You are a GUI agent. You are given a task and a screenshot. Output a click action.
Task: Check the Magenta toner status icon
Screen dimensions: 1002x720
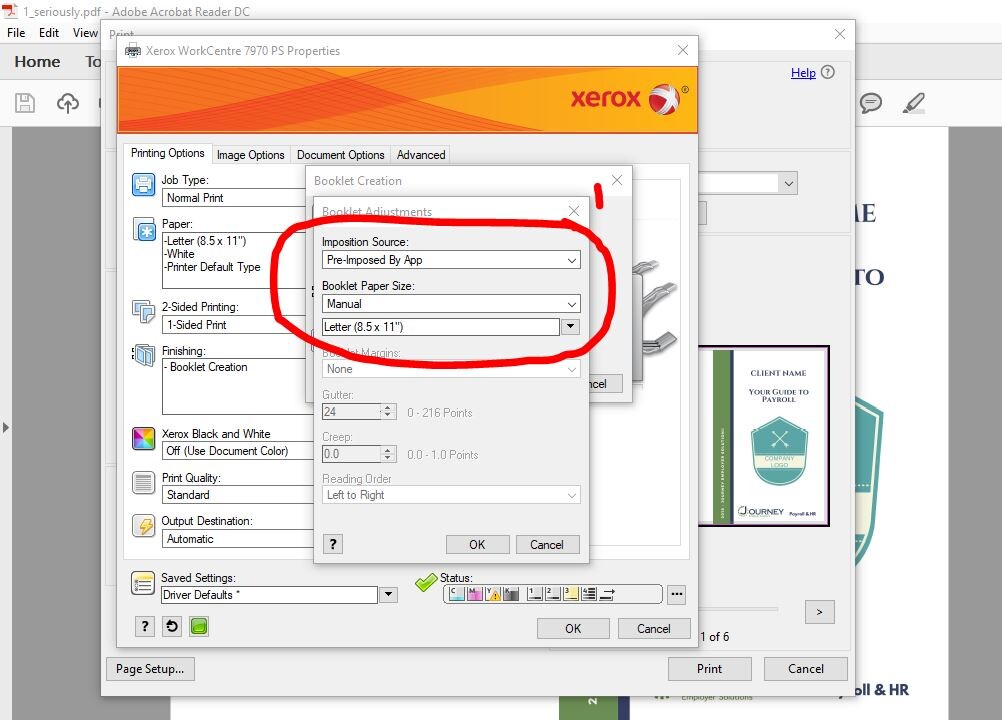click(474, 594)
